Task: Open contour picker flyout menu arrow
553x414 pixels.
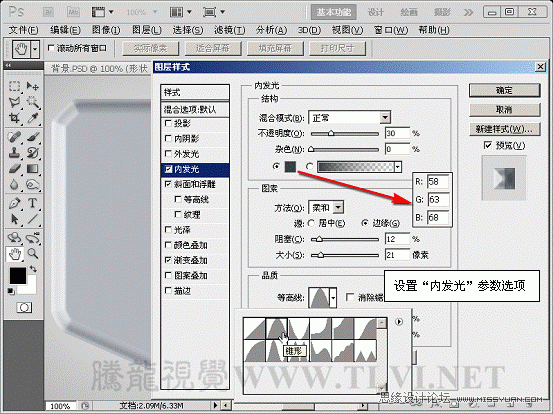Action: [x=399, y=322]
